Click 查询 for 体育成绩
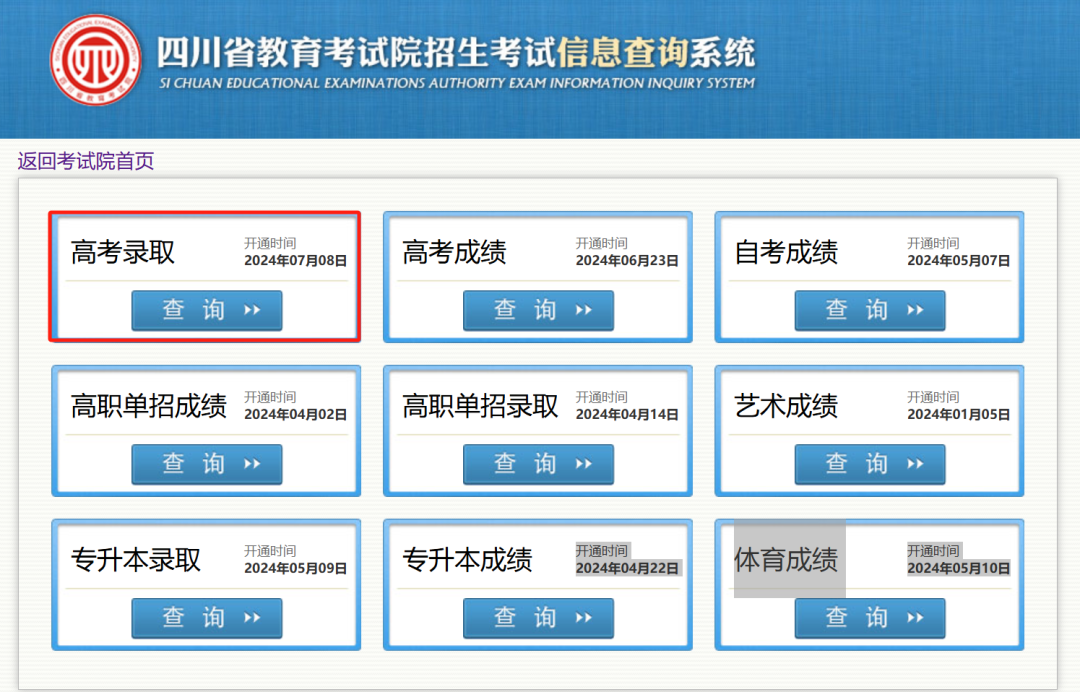Image resolution: width=1080 pixels, height=692 pixels. tap(870, 618)
